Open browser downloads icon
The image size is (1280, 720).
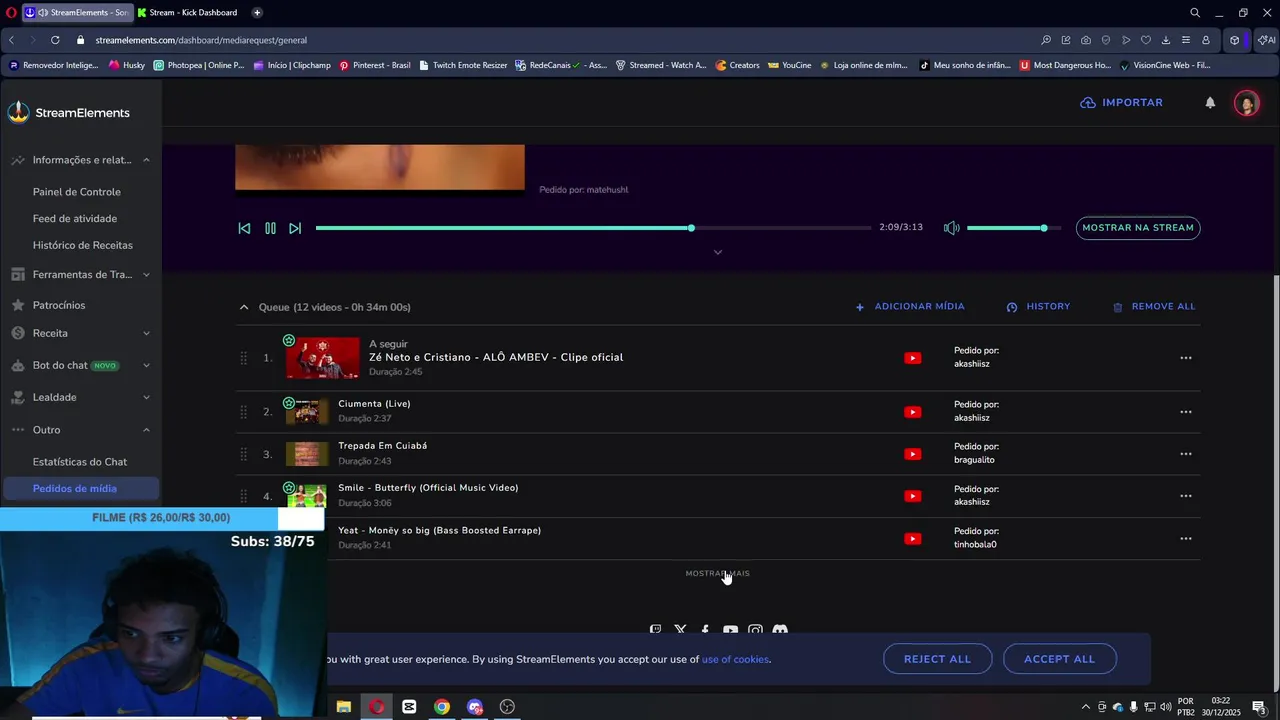1166,40
